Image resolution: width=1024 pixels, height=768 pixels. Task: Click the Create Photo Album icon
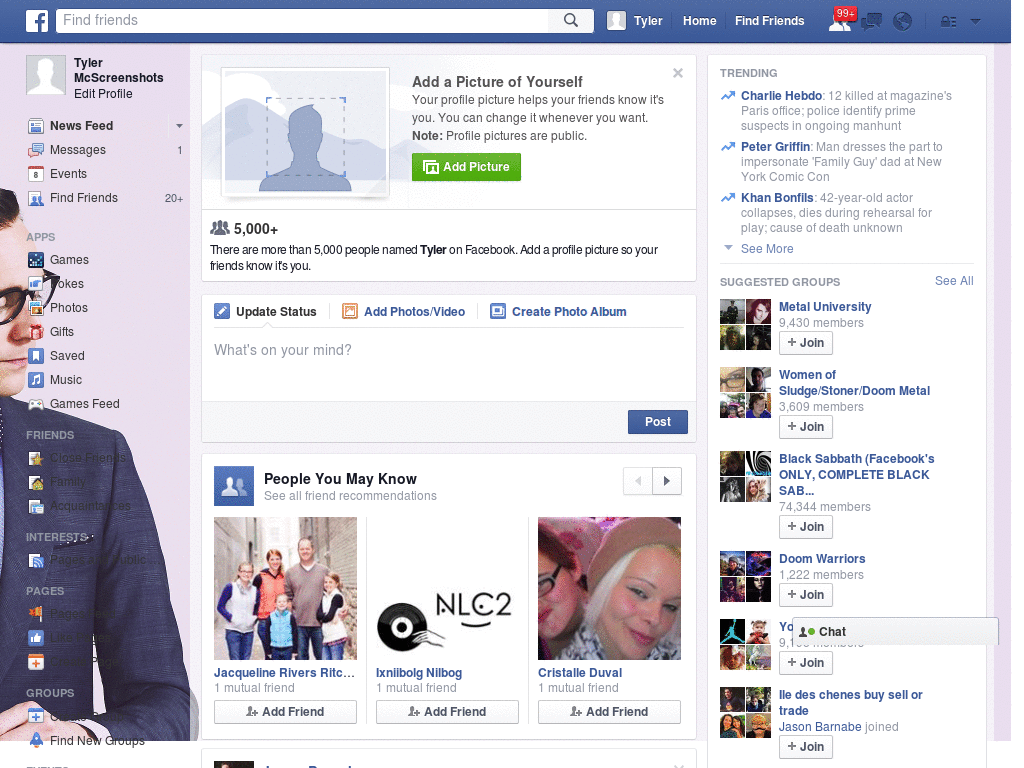pyautogui.click(x=498, y=312)
